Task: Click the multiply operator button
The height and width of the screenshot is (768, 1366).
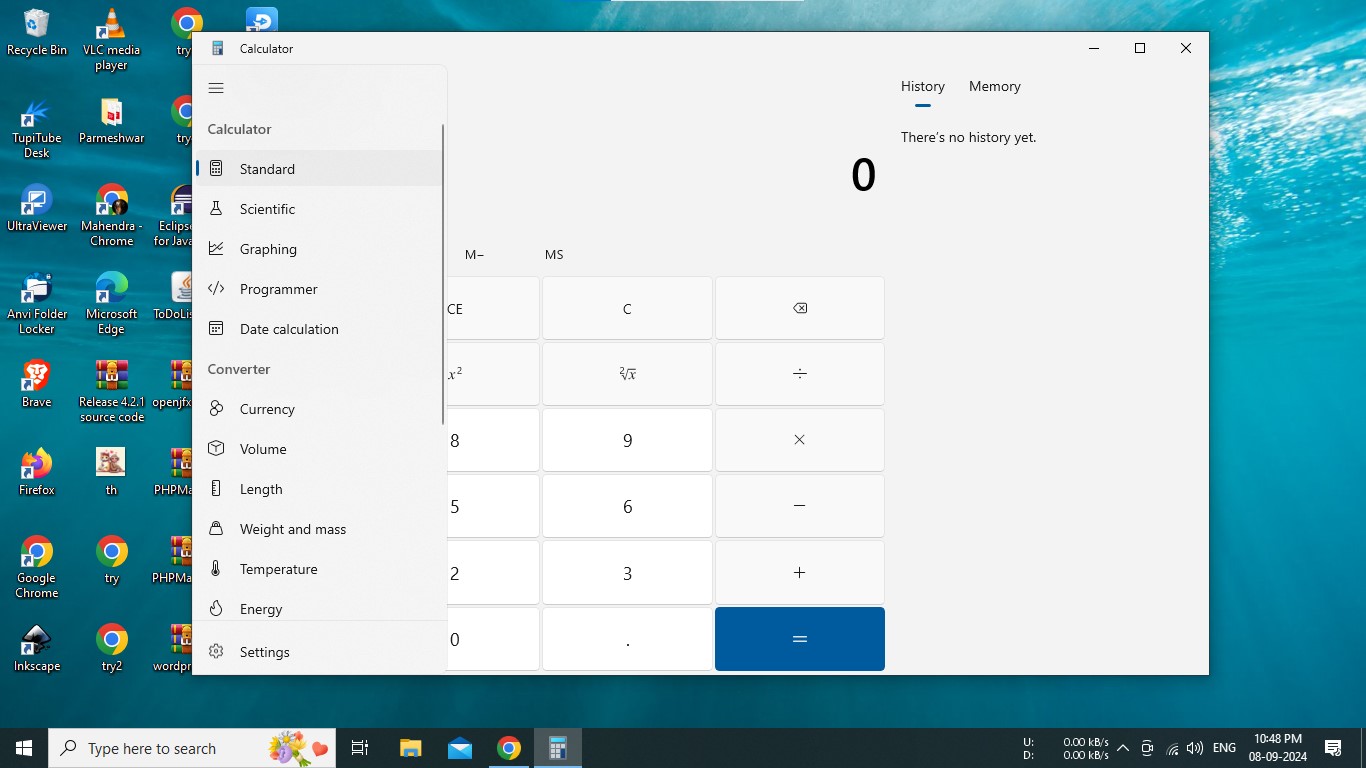Action: point(800,440)
